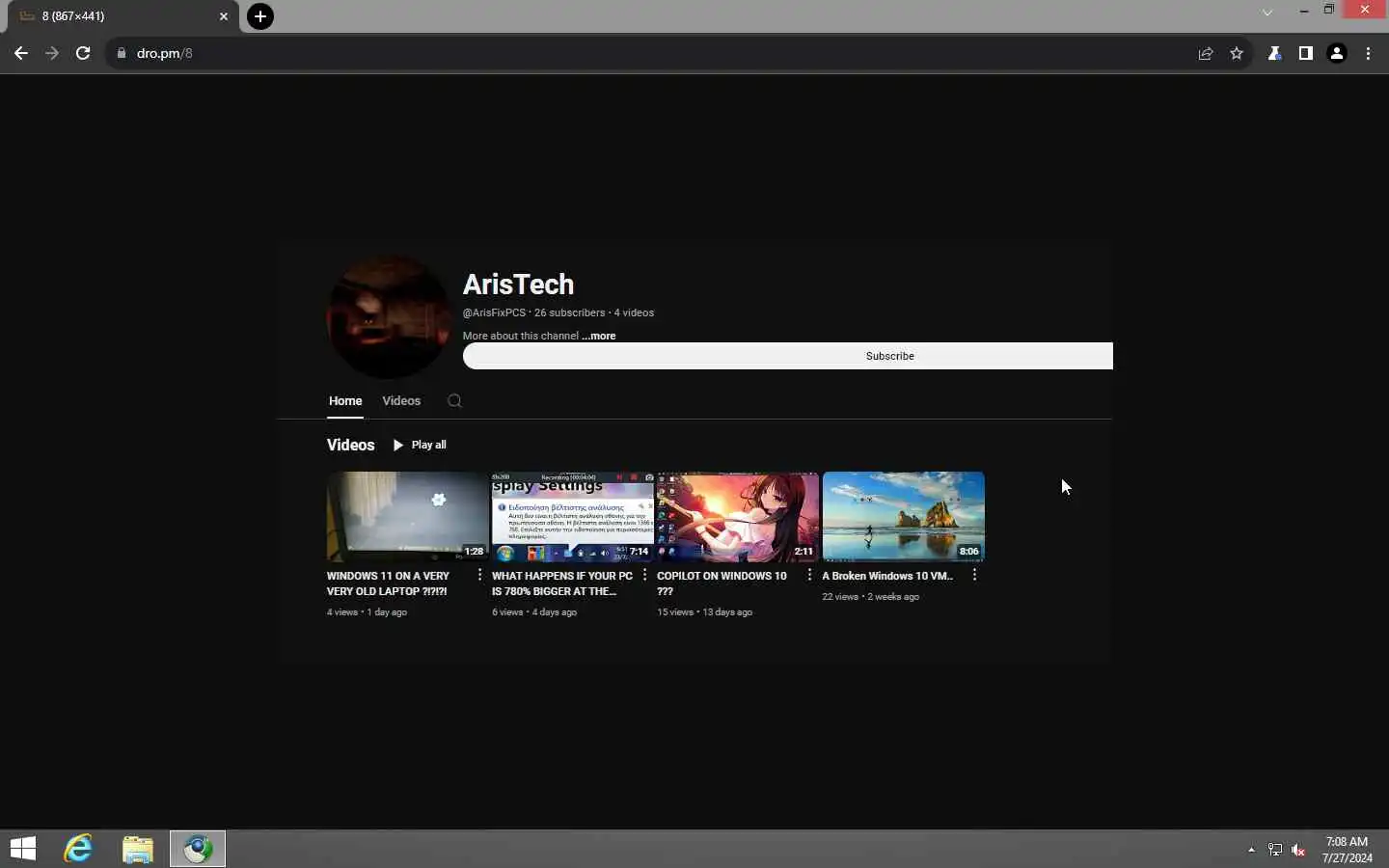The height and width of the screenshot is (868, 1389).
Task: Open options menu for Windows 11 laptop video
Action: [x=479, y=575]
